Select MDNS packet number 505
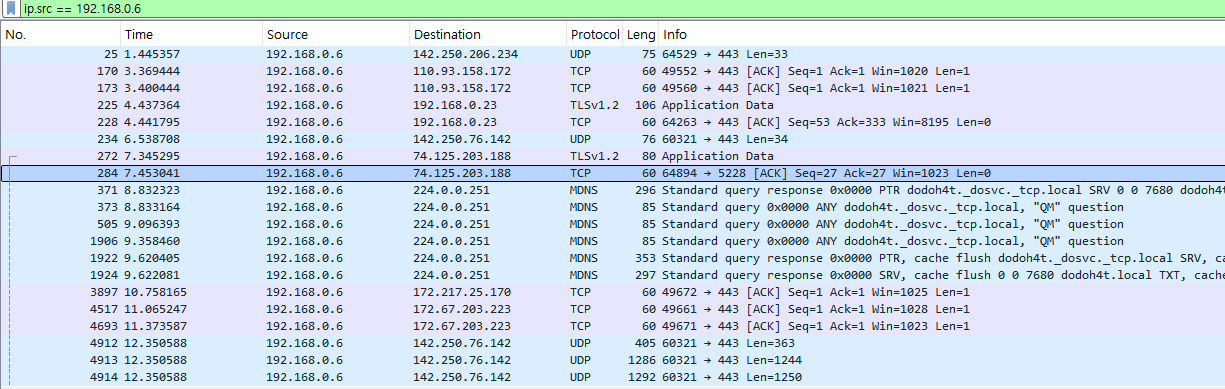1225x389 pixels. [x=612, y=224]
